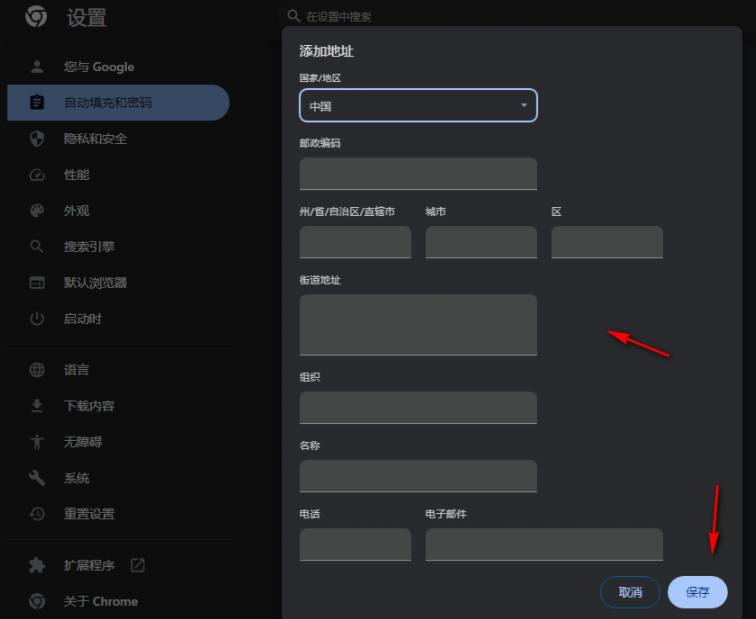The height and width of the screenshot is (619, 756).
Task: Click the Chrome icon for 关于 Chrome
Action: [37, 601]
